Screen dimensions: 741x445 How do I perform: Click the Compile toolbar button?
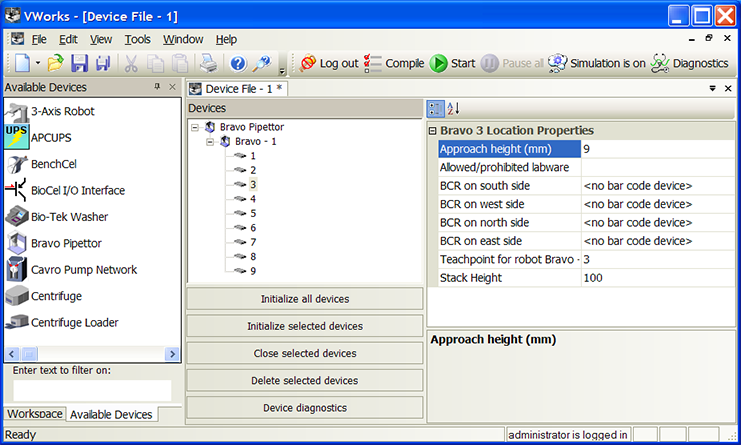(394, 63)
